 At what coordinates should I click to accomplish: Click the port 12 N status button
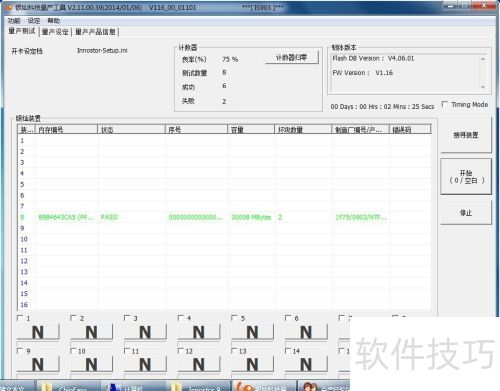click(x=199, y=364)
